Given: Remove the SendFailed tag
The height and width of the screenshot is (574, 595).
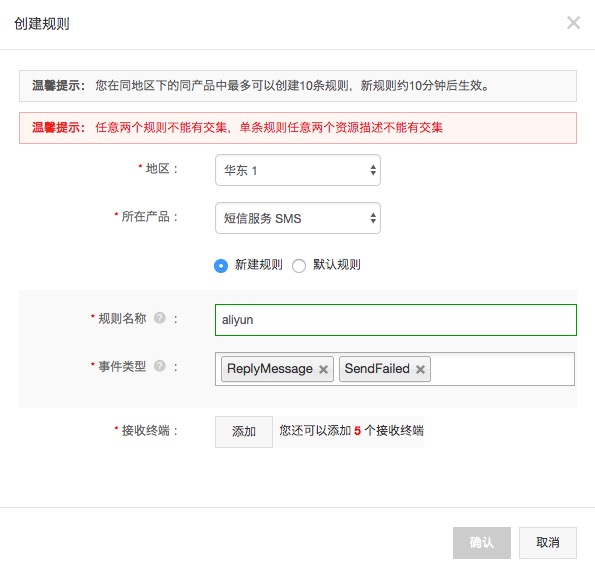Looking at the screenshot, I should tap(420, 369).
